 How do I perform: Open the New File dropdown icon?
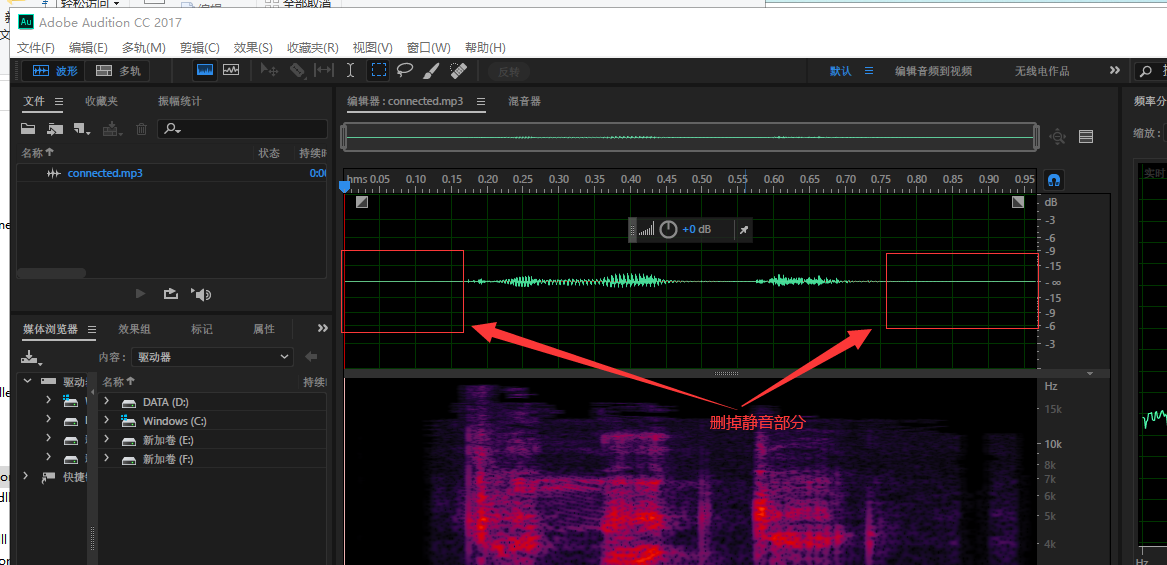tap(82, 130)
